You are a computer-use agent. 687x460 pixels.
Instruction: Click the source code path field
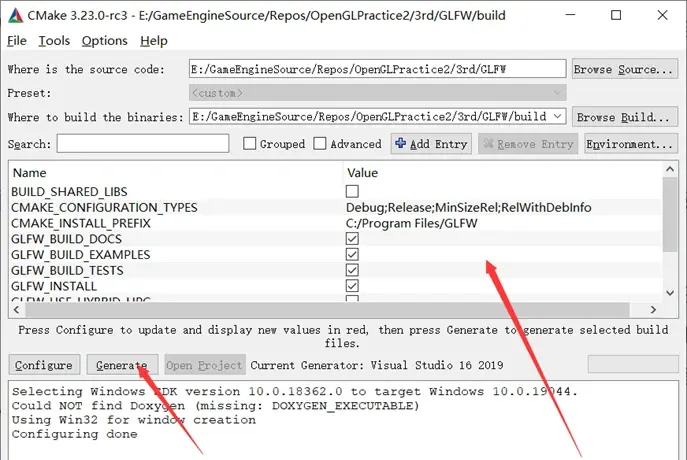pyautogui.click(x=377, y=69)
